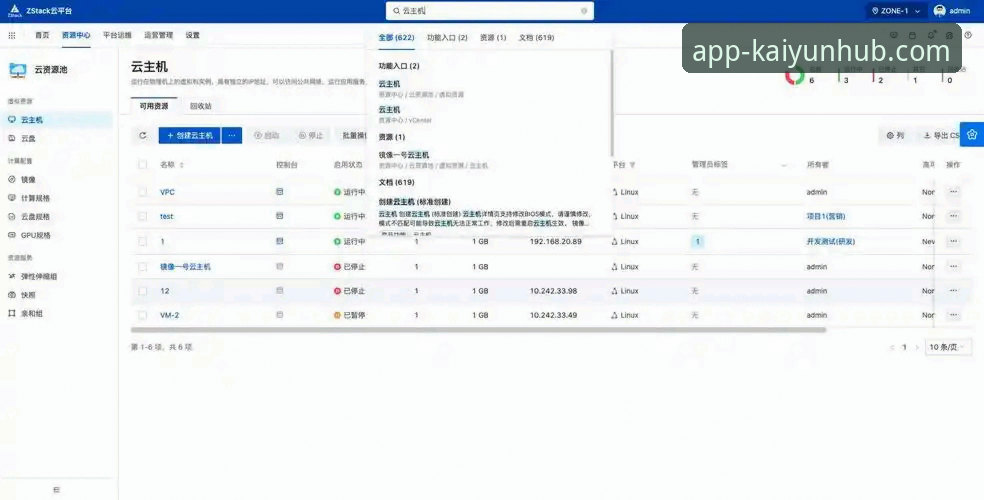Open console icon for test row

point(280,216)
